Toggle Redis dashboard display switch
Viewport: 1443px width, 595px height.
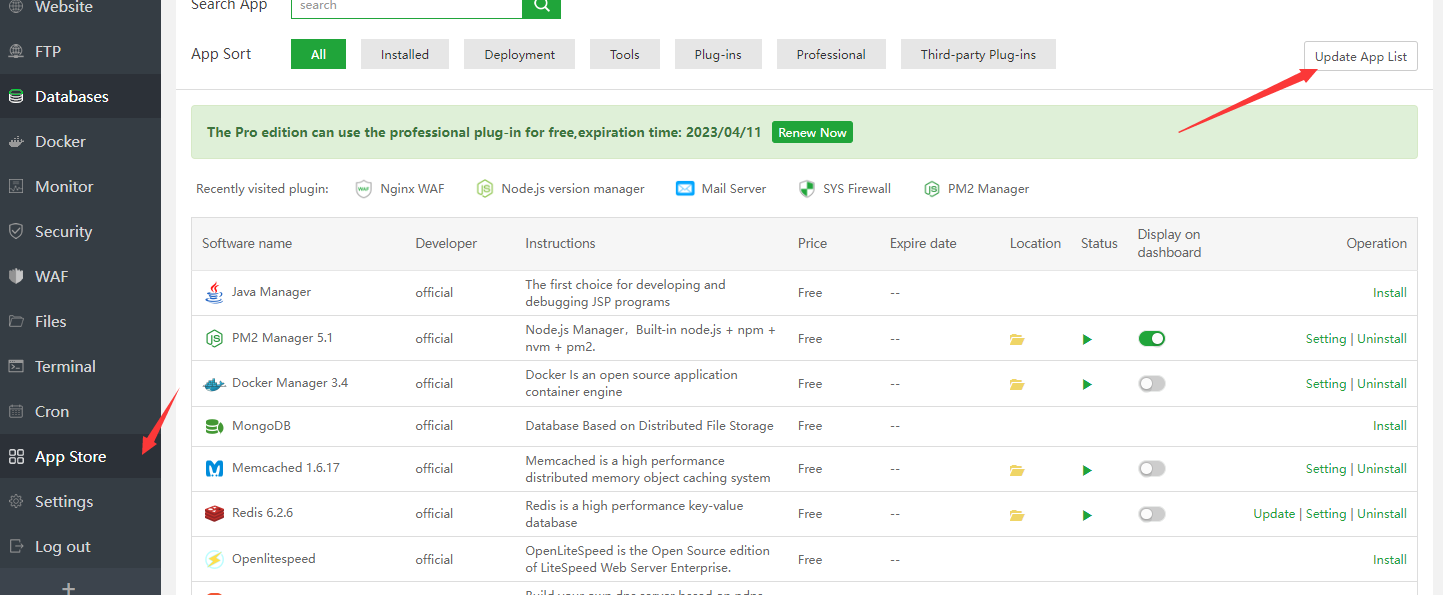coord(1151,513)
